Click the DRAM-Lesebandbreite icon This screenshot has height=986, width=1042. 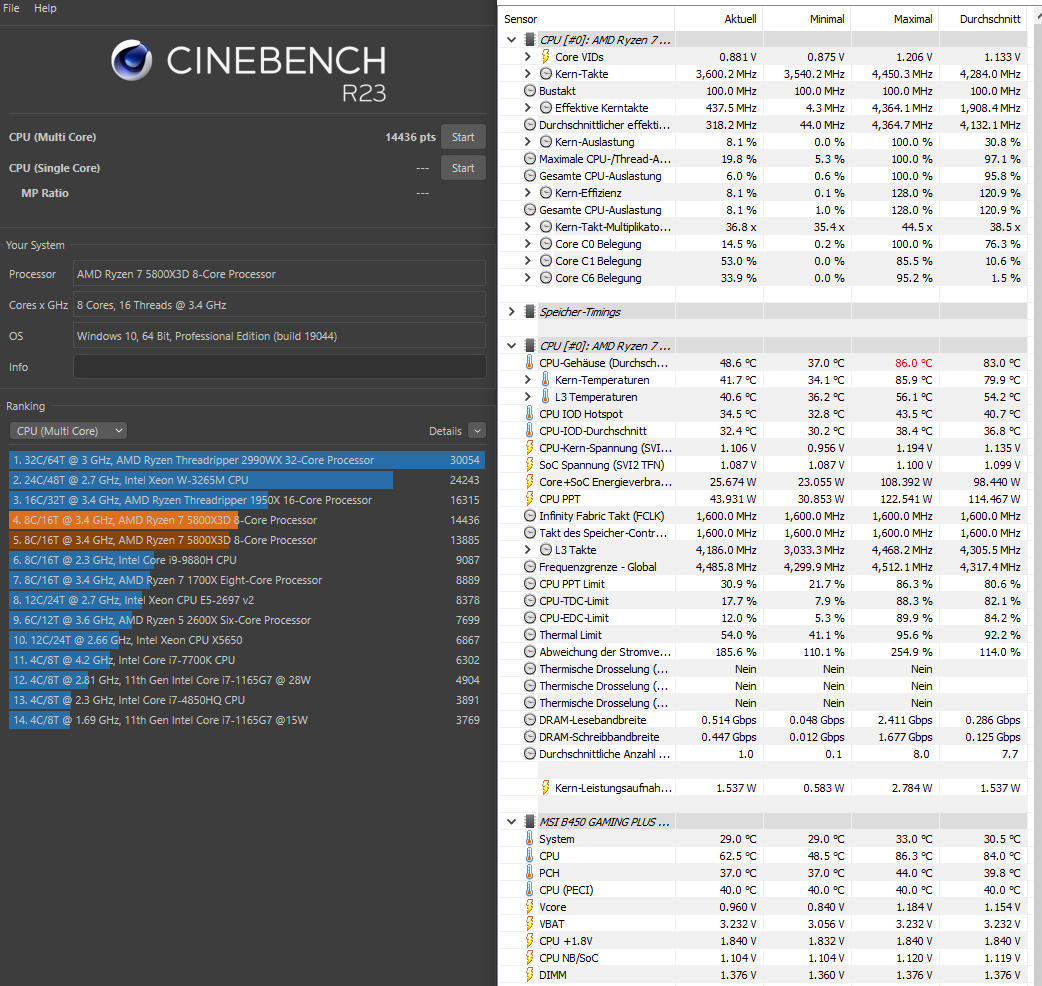coord(530,720)
